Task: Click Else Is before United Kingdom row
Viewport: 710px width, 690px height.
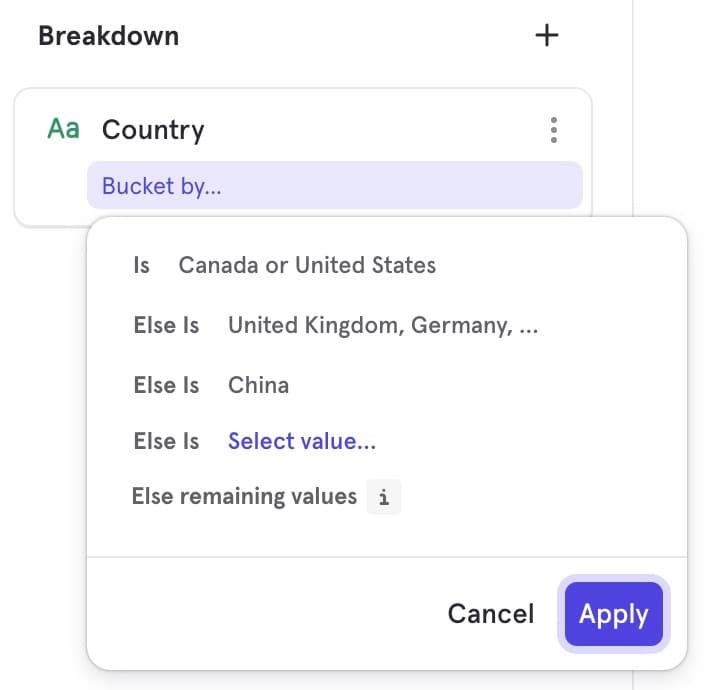Action: point(166,325)
